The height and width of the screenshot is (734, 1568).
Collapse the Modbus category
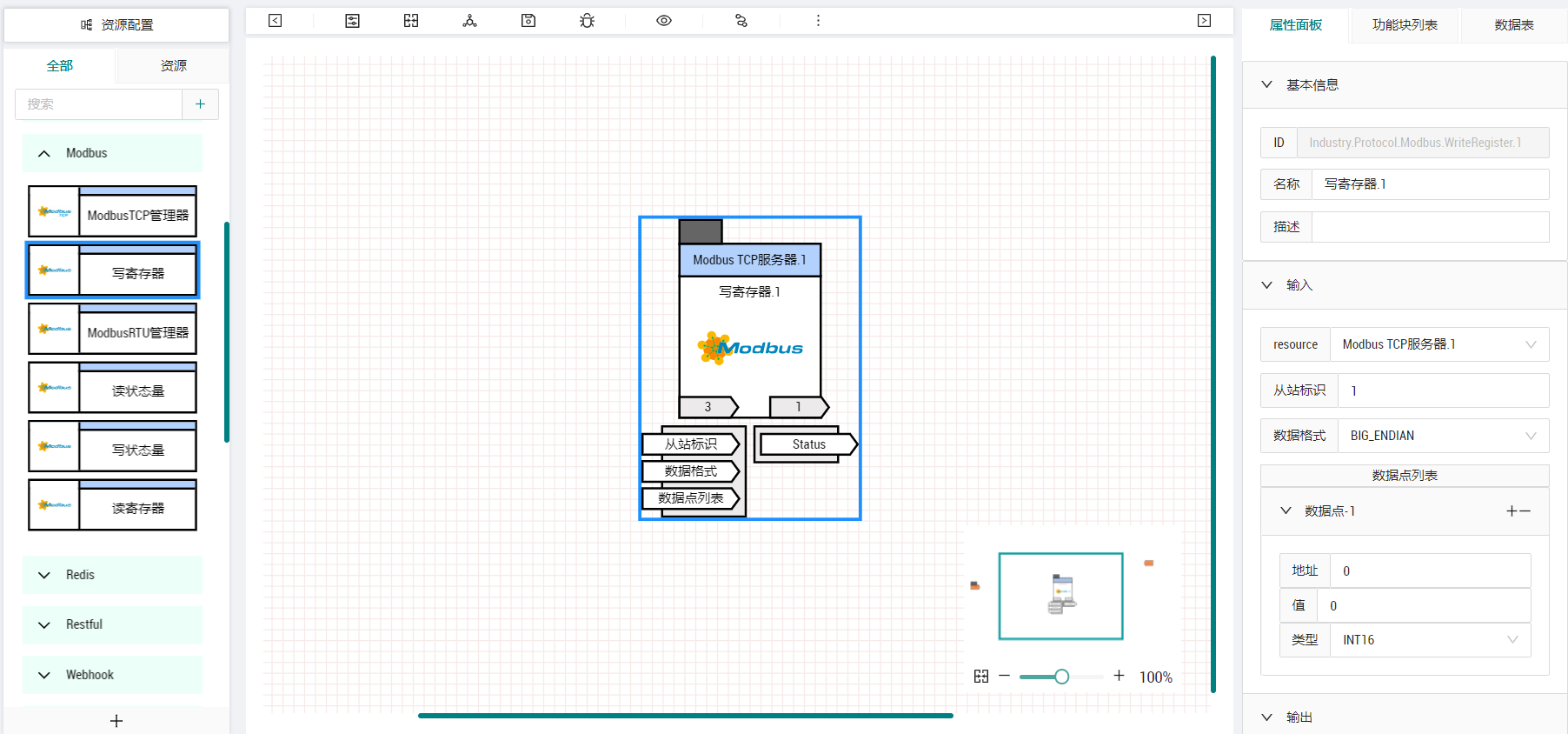click(112, 153)
